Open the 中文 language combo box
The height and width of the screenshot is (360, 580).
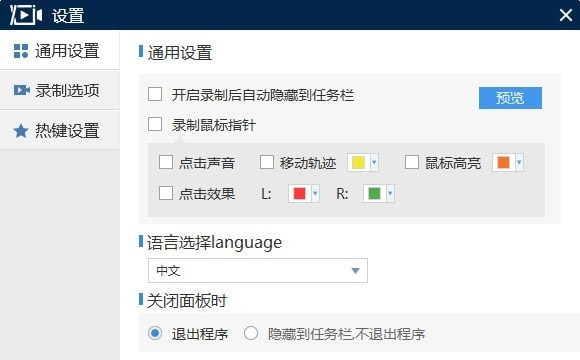click(258, 270)
